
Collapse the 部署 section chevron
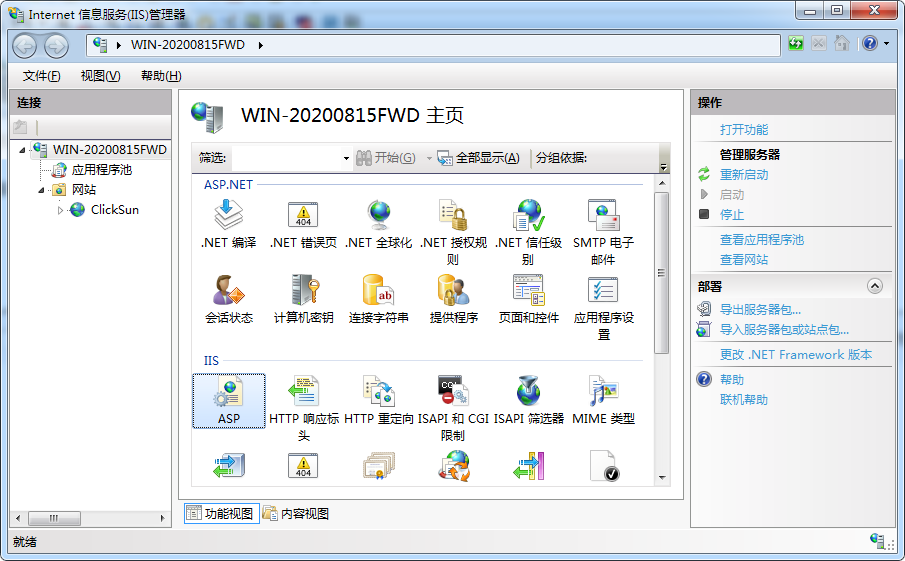pyautogui.click(x=875, y=286)
